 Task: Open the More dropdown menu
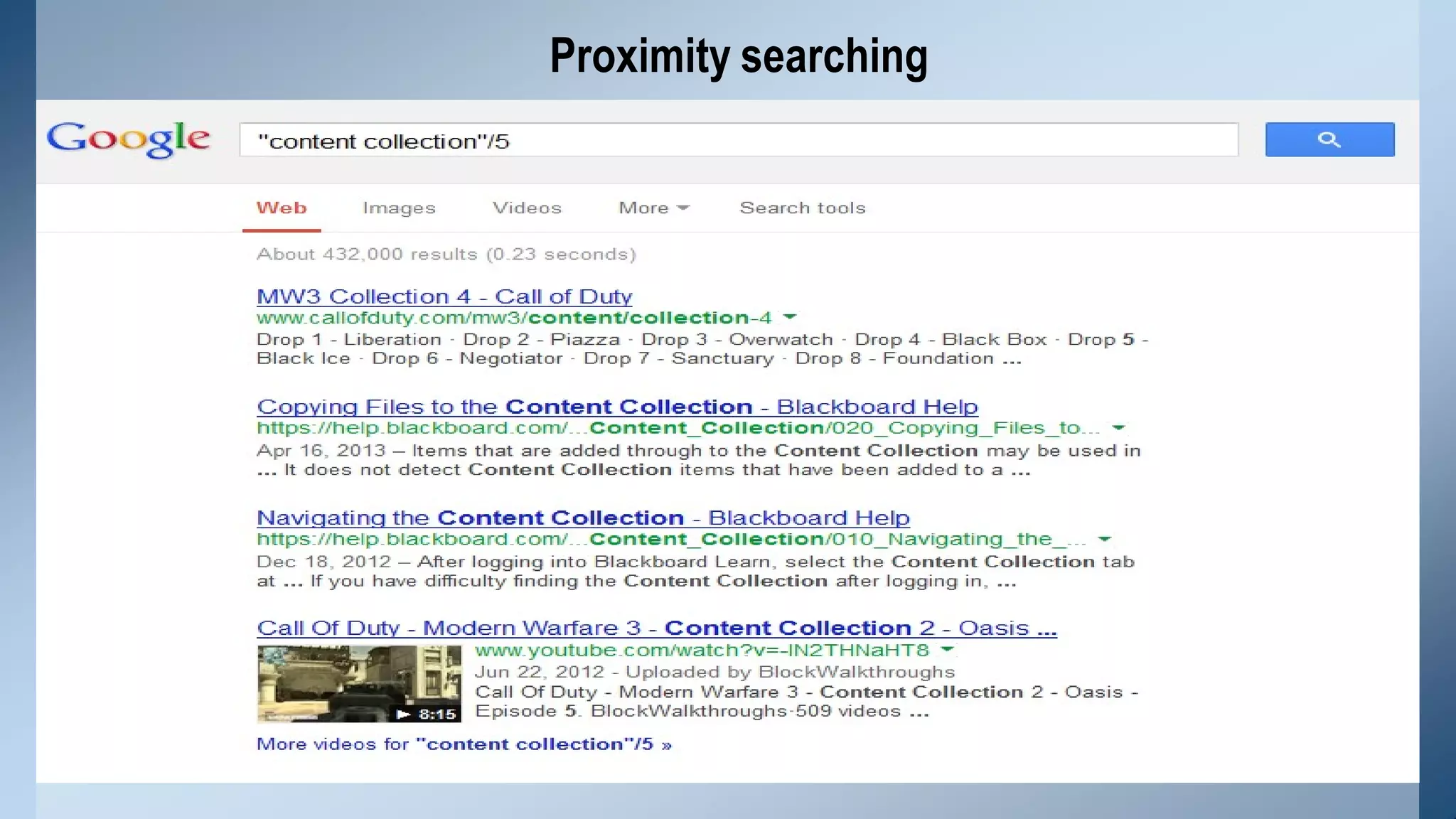click(654, 208)
